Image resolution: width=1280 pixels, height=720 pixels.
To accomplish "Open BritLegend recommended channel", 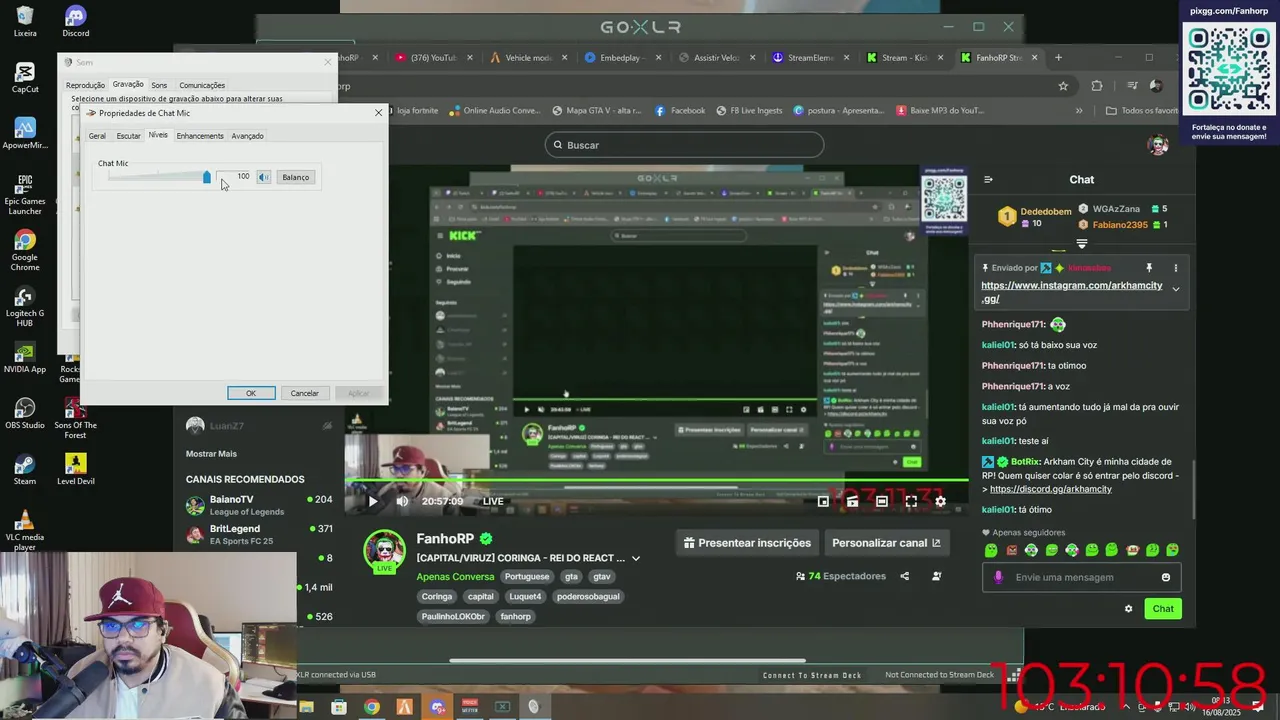I will (x=258, y=533).
